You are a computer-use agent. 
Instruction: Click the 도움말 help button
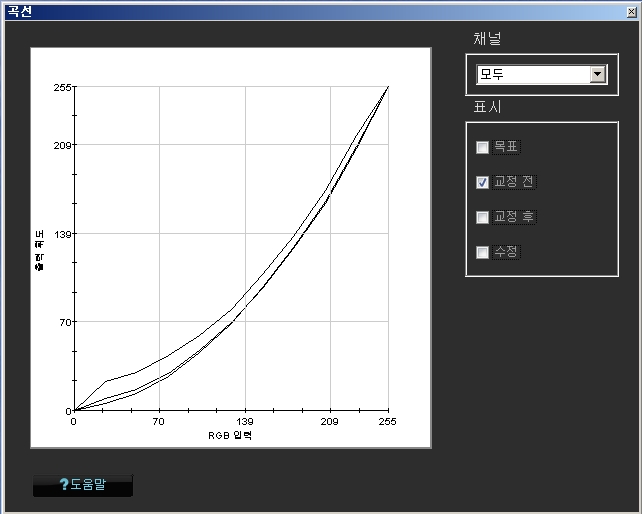click(83, 486)
